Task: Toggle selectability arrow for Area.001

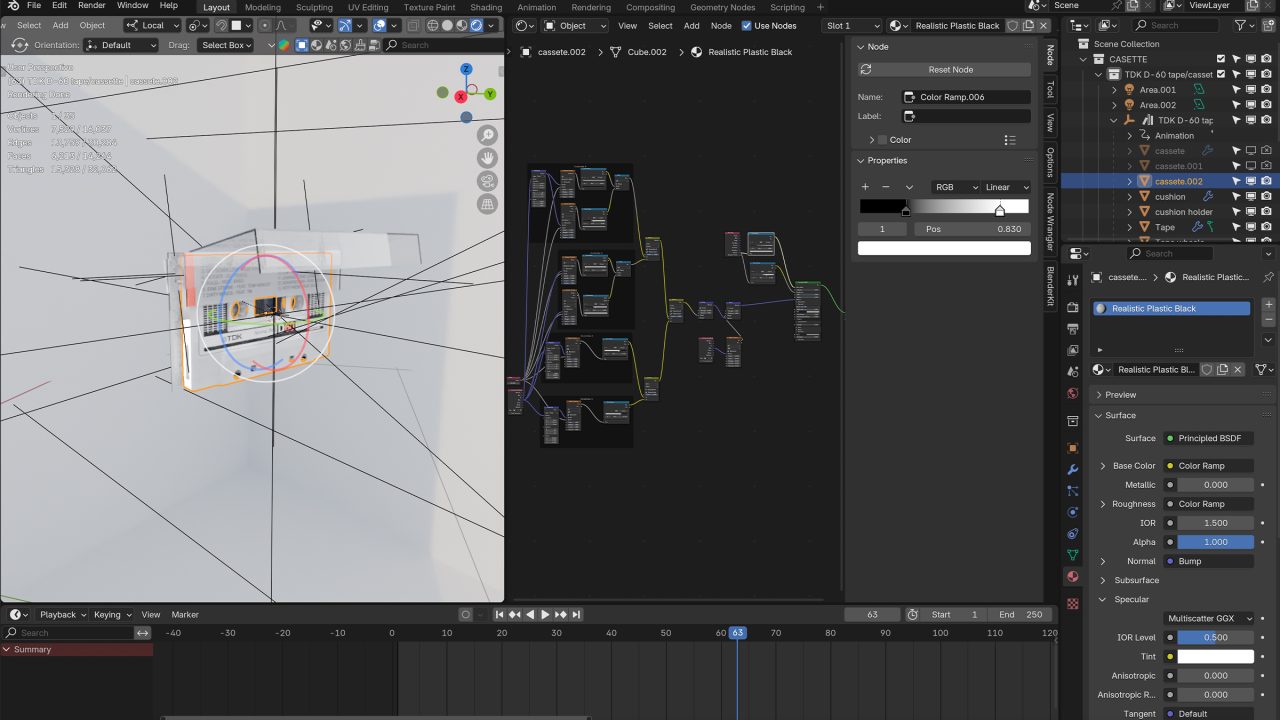Action: tap(1236, 89)
